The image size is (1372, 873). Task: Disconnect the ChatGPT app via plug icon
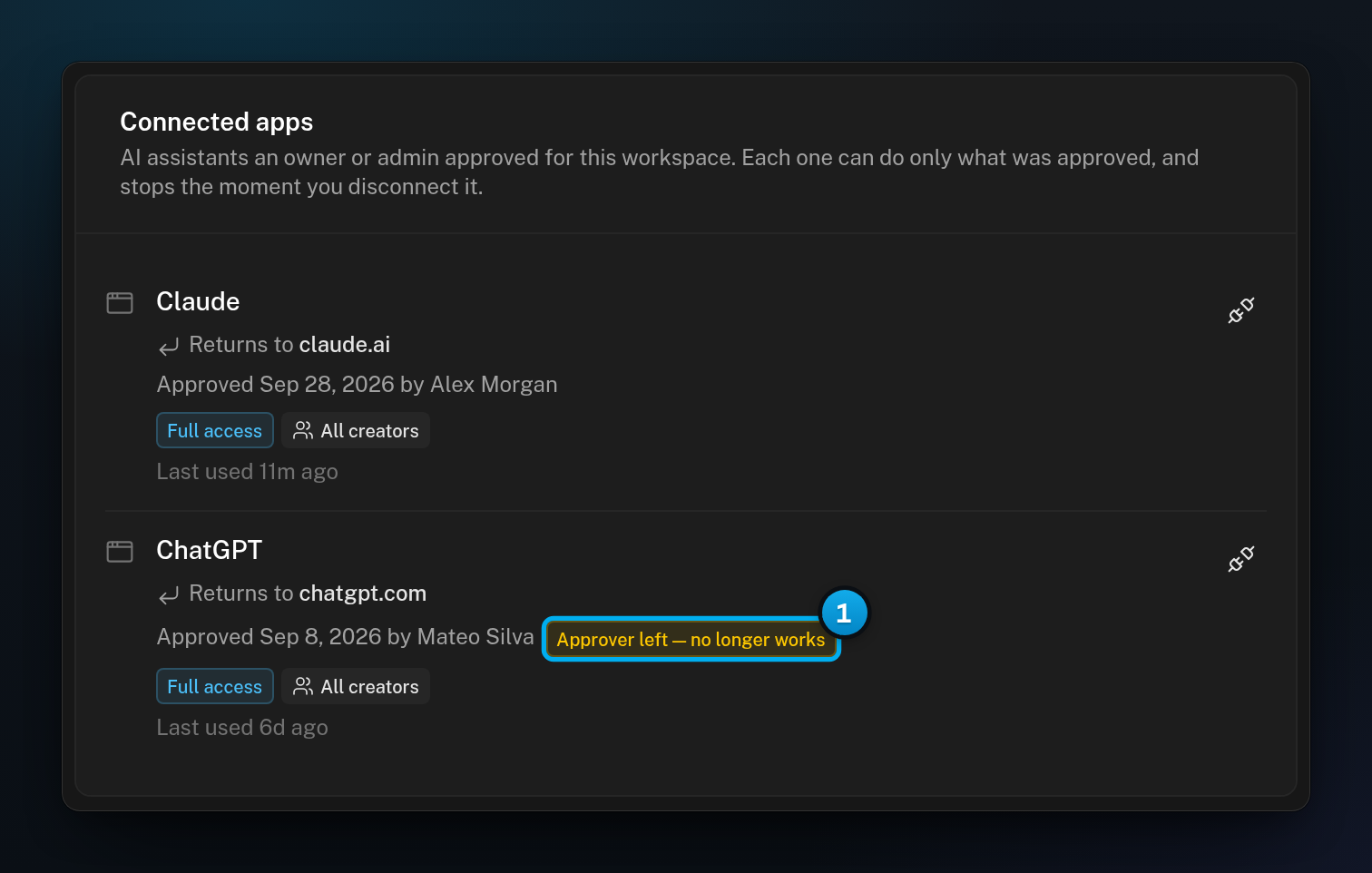pyautogui.click(x=1240, y=559)
